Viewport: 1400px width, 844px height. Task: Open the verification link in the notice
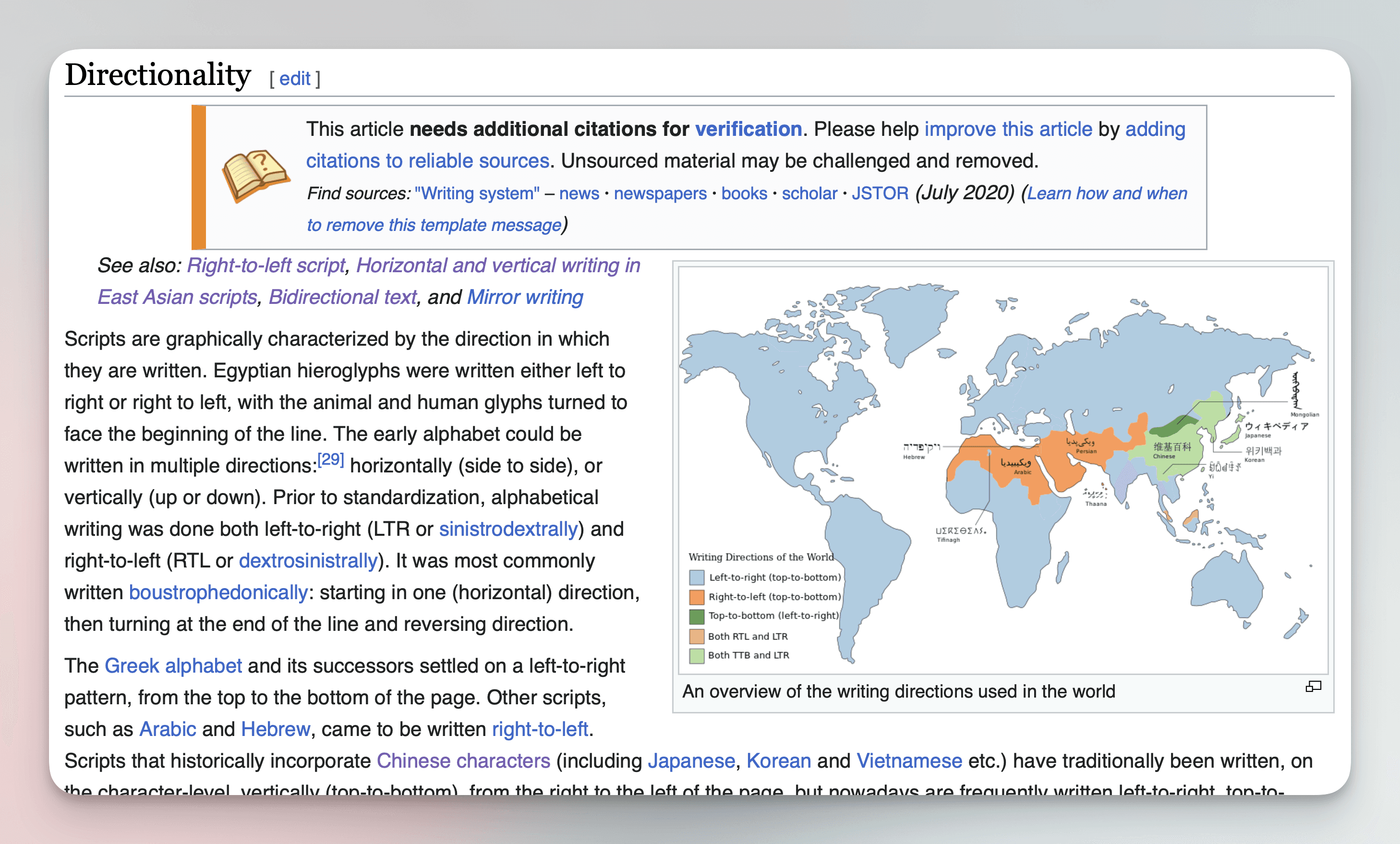click(x=748, y=129)
